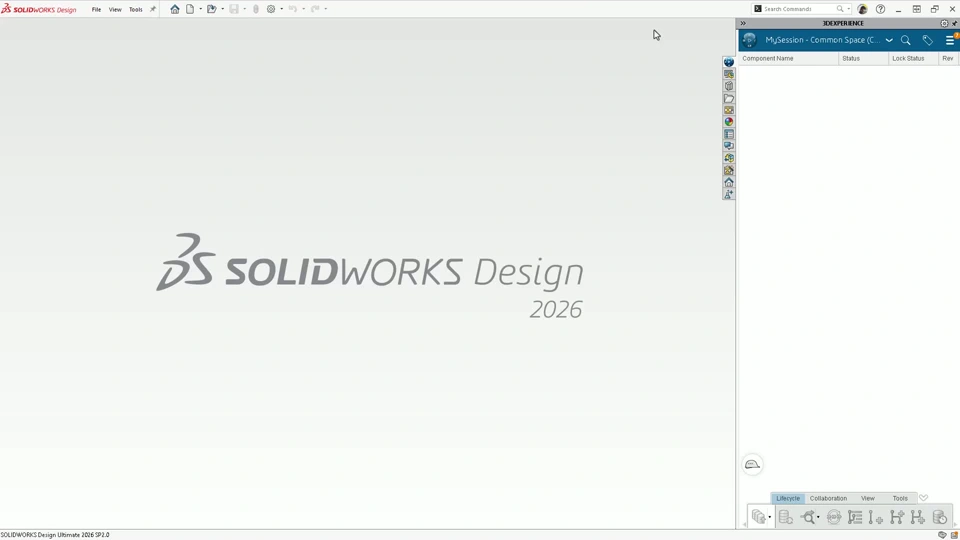Open the bottom task pane icon with a plus sign
960x540 pixels.
[x=729, y=194]
